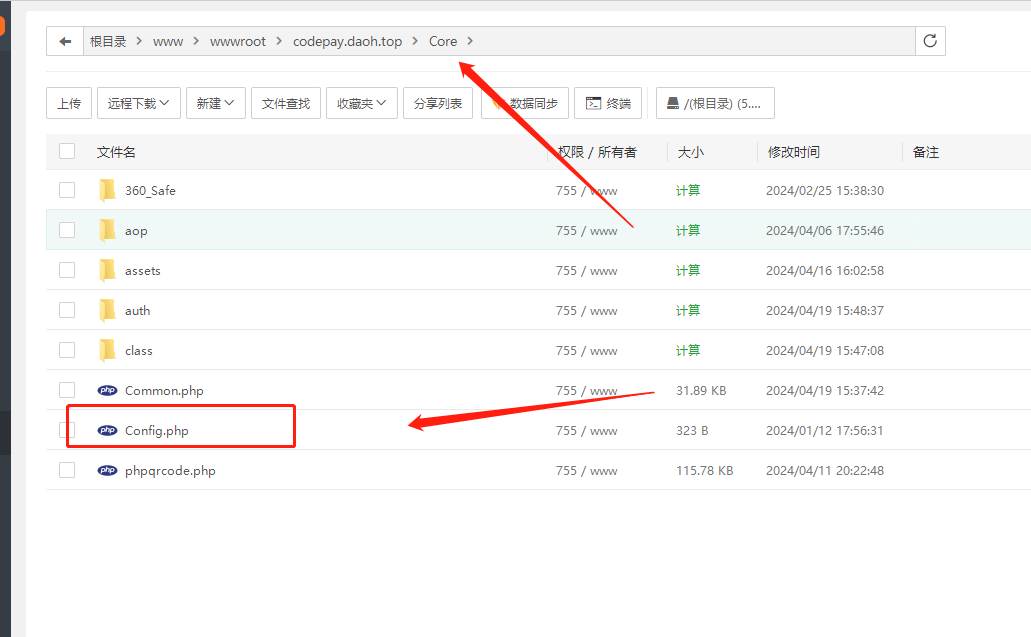Select the Config.php row checkbox
1031x637 pixels.
point(67,431)
